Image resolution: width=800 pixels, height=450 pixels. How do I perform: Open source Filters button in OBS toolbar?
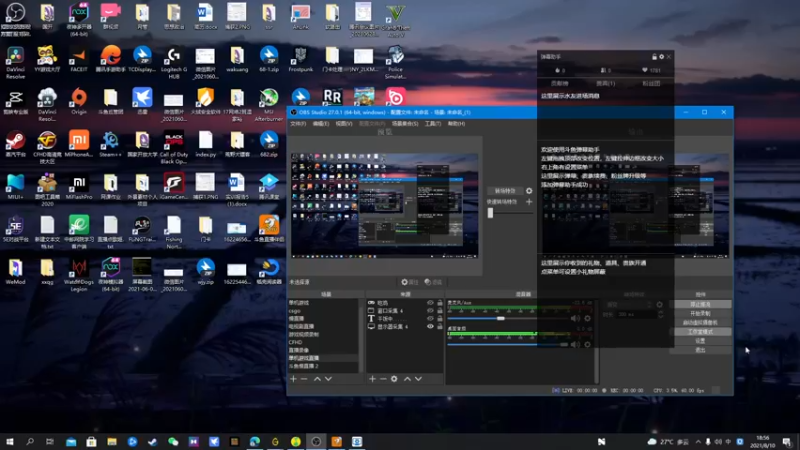click(x=433, y=282)
